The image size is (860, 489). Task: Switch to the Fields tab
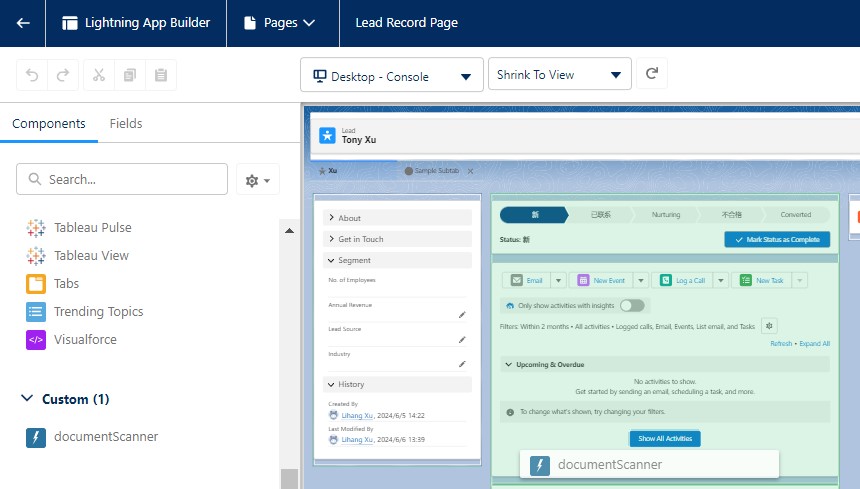click(x=126, y=124)
